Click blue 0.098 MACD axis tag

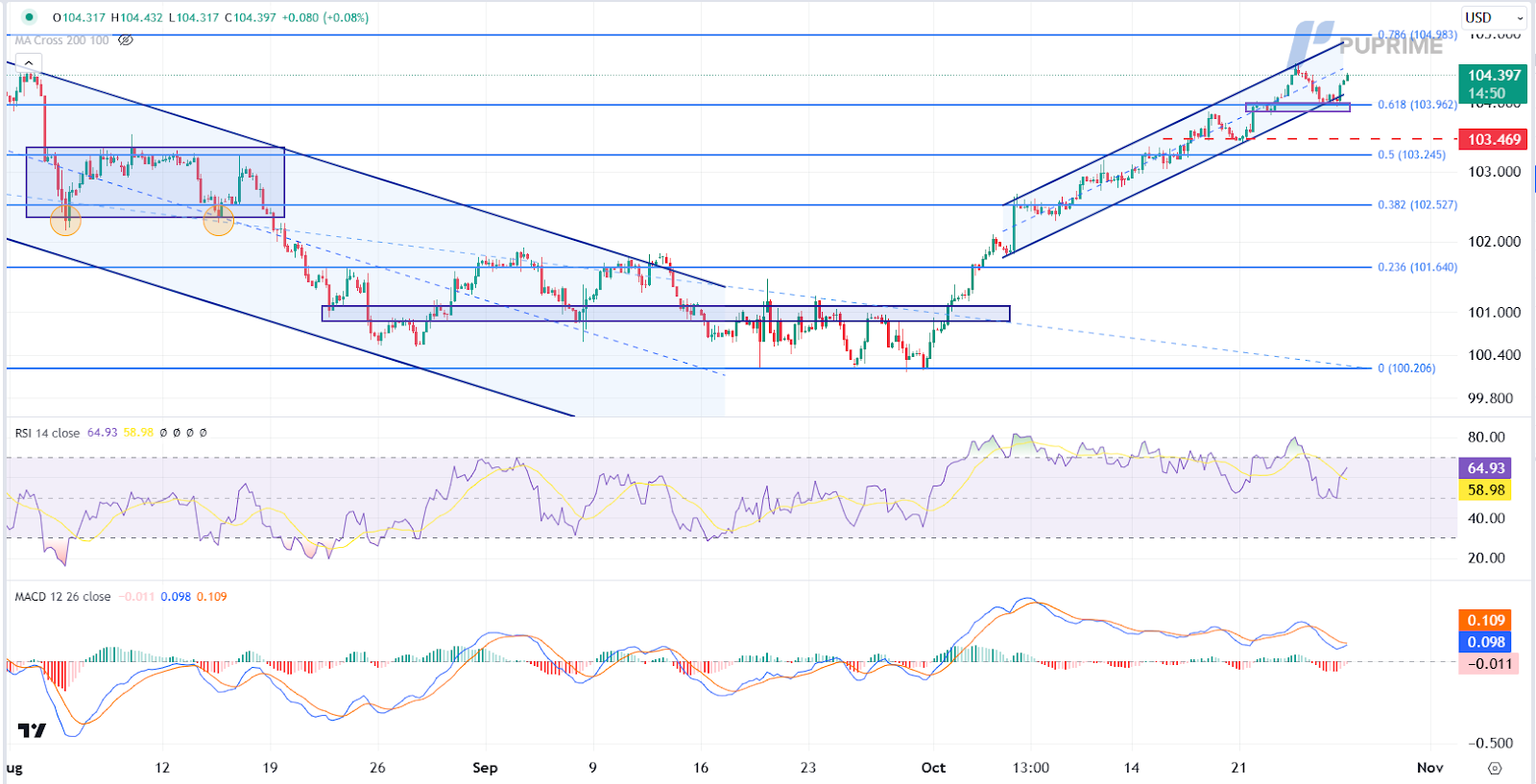[1485, 642]
